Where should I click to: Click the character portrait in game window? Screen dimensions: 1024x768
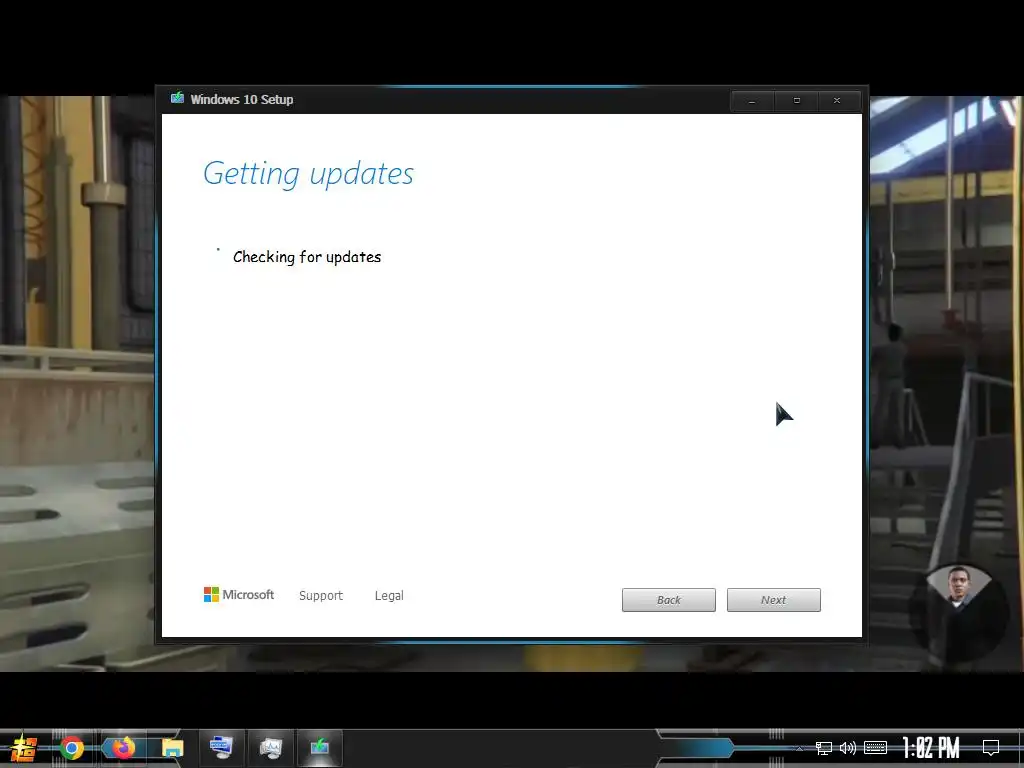tap(958, 588)
